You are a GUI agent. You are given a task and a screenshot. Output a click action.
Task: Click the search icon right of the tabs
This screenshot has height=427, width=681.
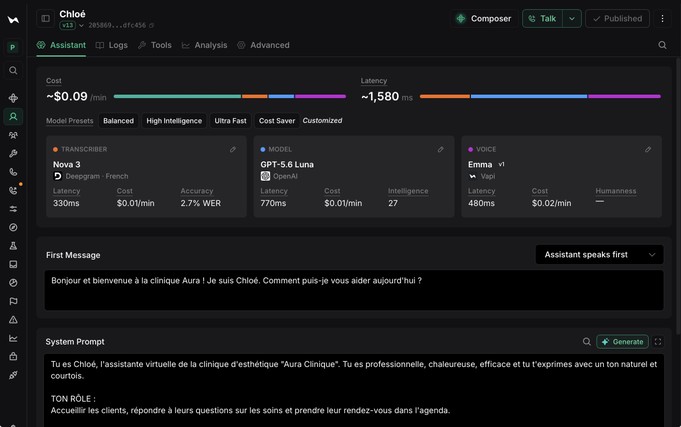[662, 45]
